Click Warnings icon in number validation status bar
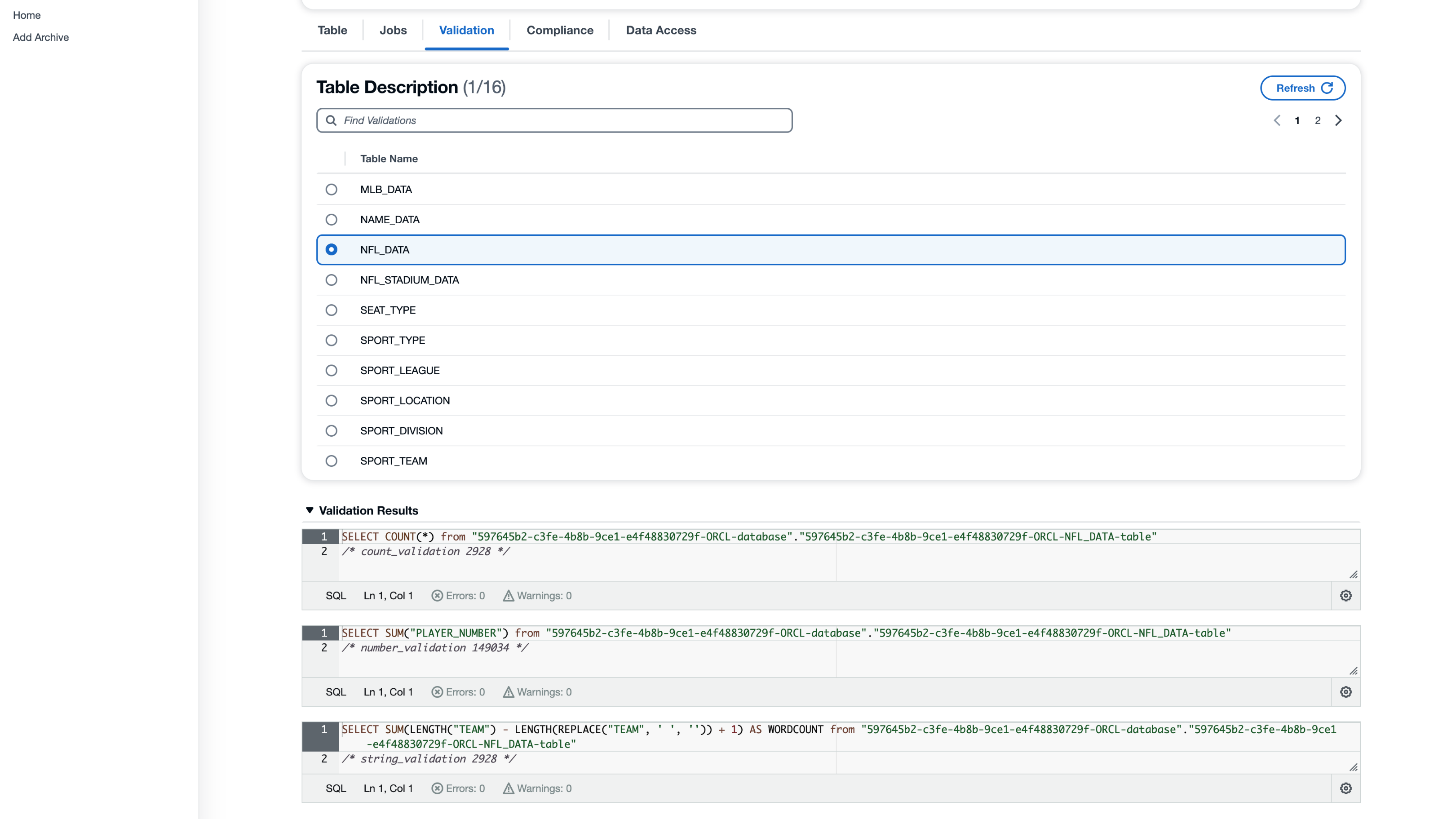 click(x=508, y=692)
